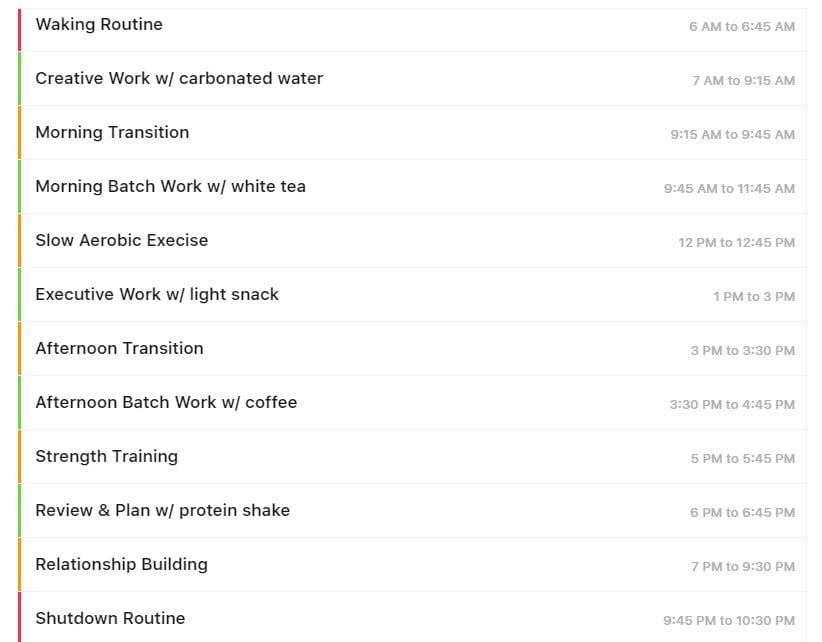Select the Relationship Building entry
This screenshot has width=822, height=642.
(x=413, y=564)
